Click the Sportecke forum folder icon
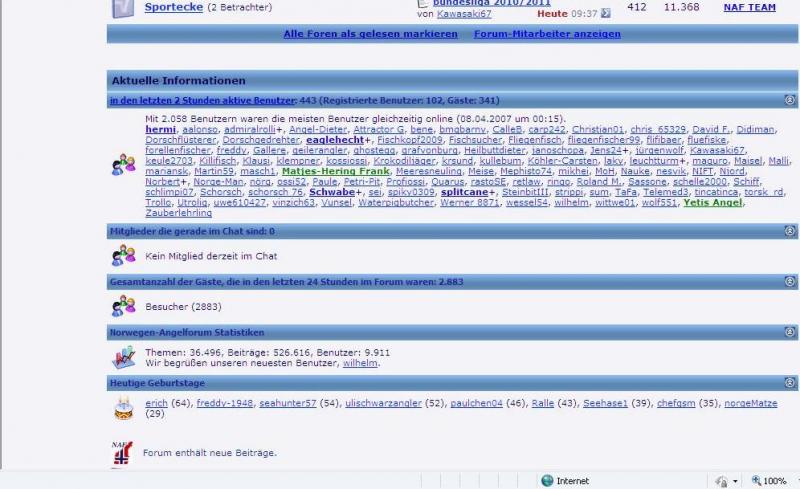This screenshot has width=800, height=489. click(122, 9)
